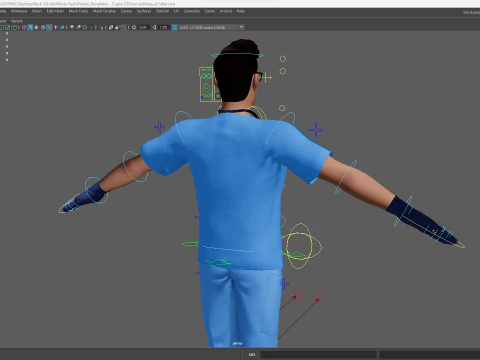480x360 pixels.
Task: Select the facial control panel box
Action: click(x=206, y=84)
